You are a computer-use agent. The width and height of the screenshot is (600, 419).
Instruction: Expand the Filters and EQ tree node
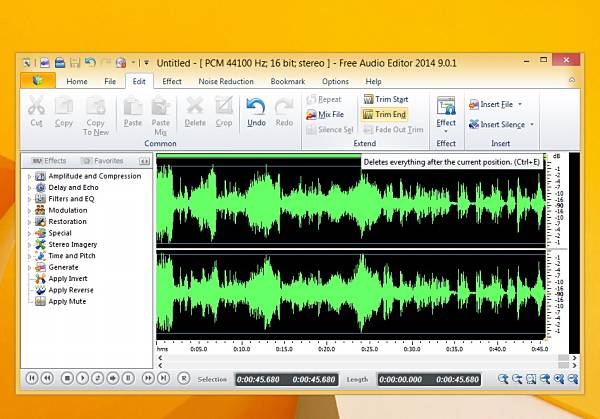[29, 199]
